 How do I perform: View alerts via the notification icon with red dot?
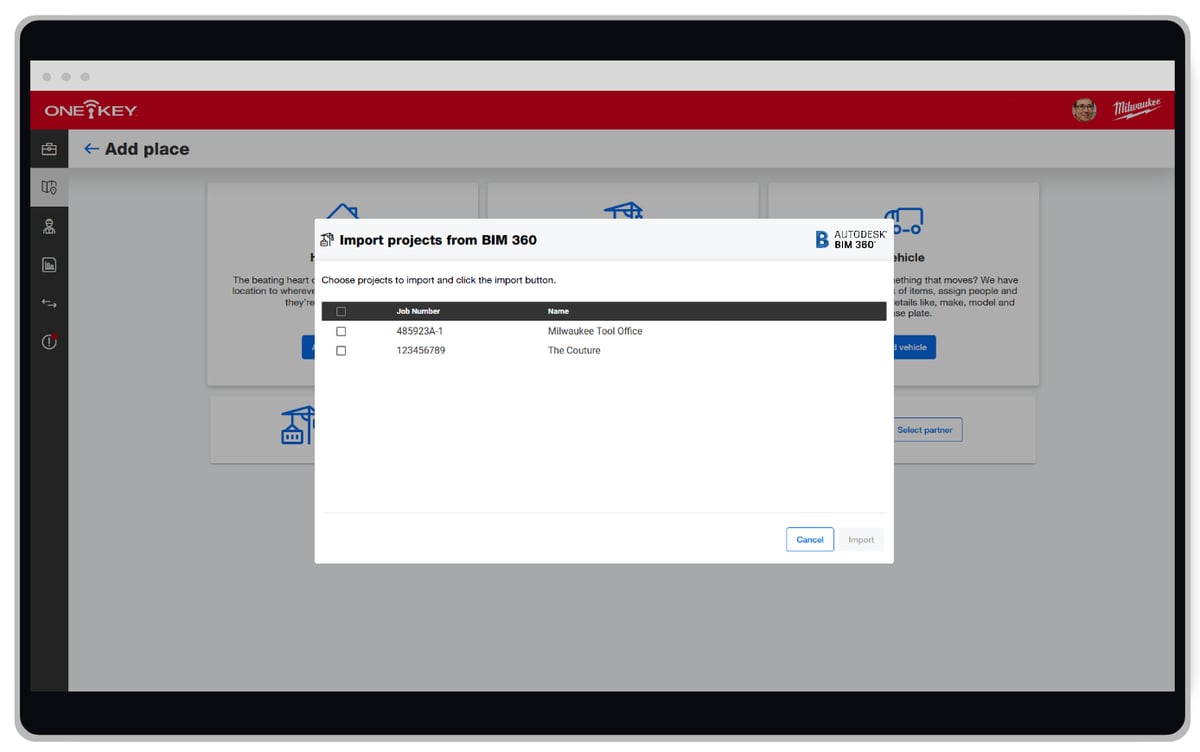48,341
